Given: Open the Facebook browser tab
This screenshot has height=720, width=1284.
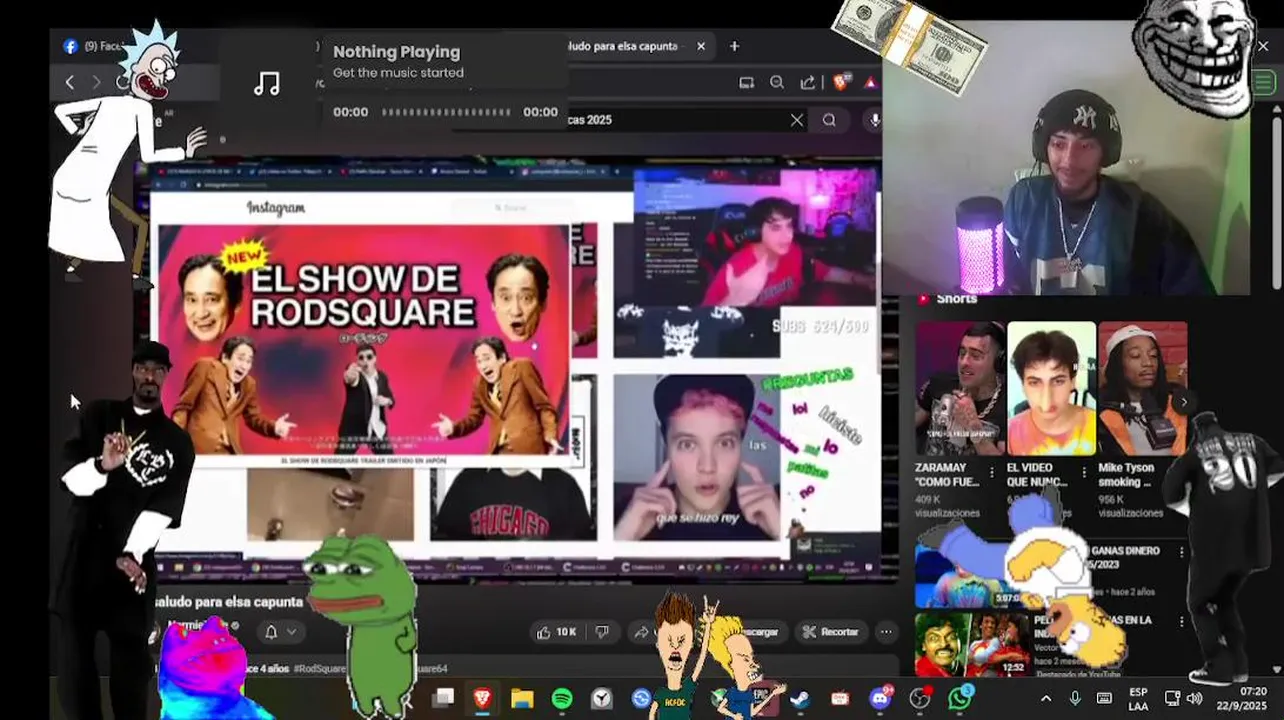Looking at the screenshot, I should (x=90, y=46).
